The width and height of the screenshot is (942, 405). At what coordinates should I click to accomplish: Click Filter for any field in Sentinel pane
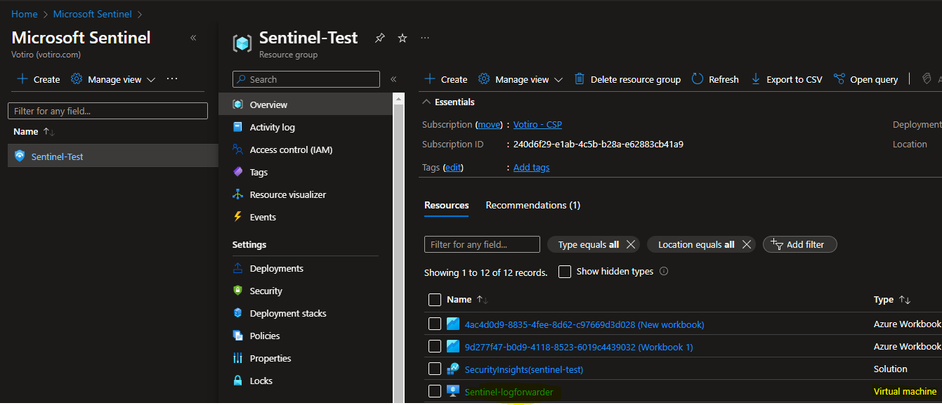click(108, 111)
